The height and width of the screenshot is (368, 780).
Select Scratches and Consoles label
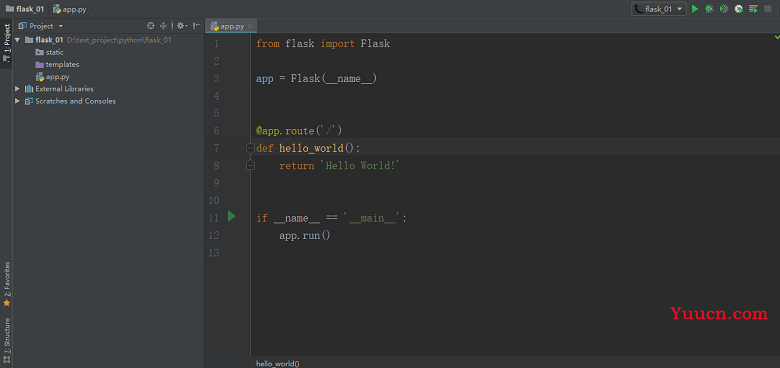75,101
